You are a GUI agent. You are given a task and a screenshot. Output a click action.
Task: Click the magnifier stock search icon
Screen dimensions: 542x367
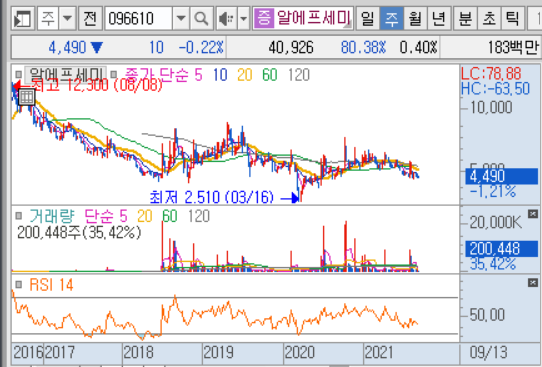coord(201,18)
